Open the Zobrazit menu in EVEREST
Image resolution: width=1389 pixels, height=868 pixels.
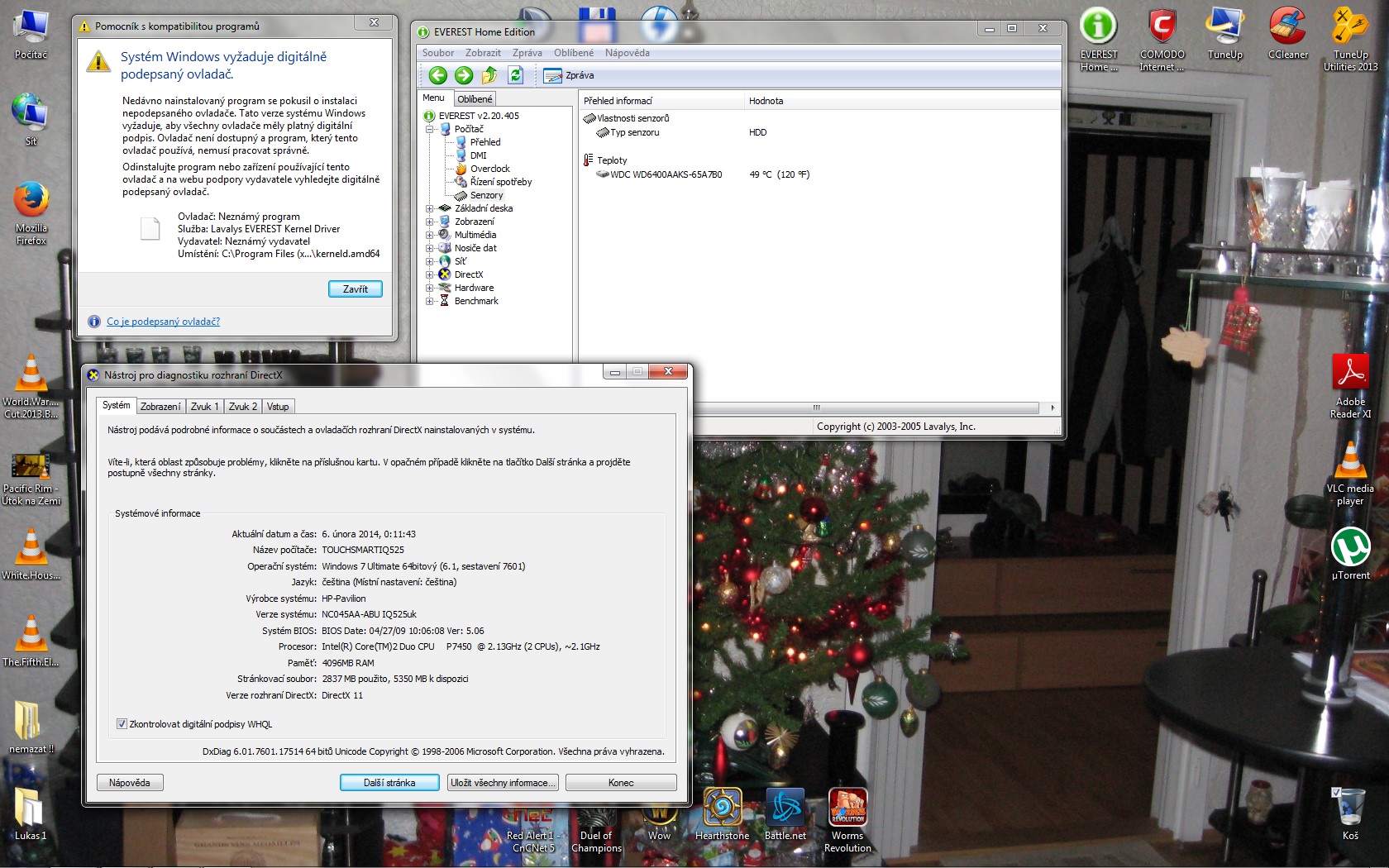point(483,53)
